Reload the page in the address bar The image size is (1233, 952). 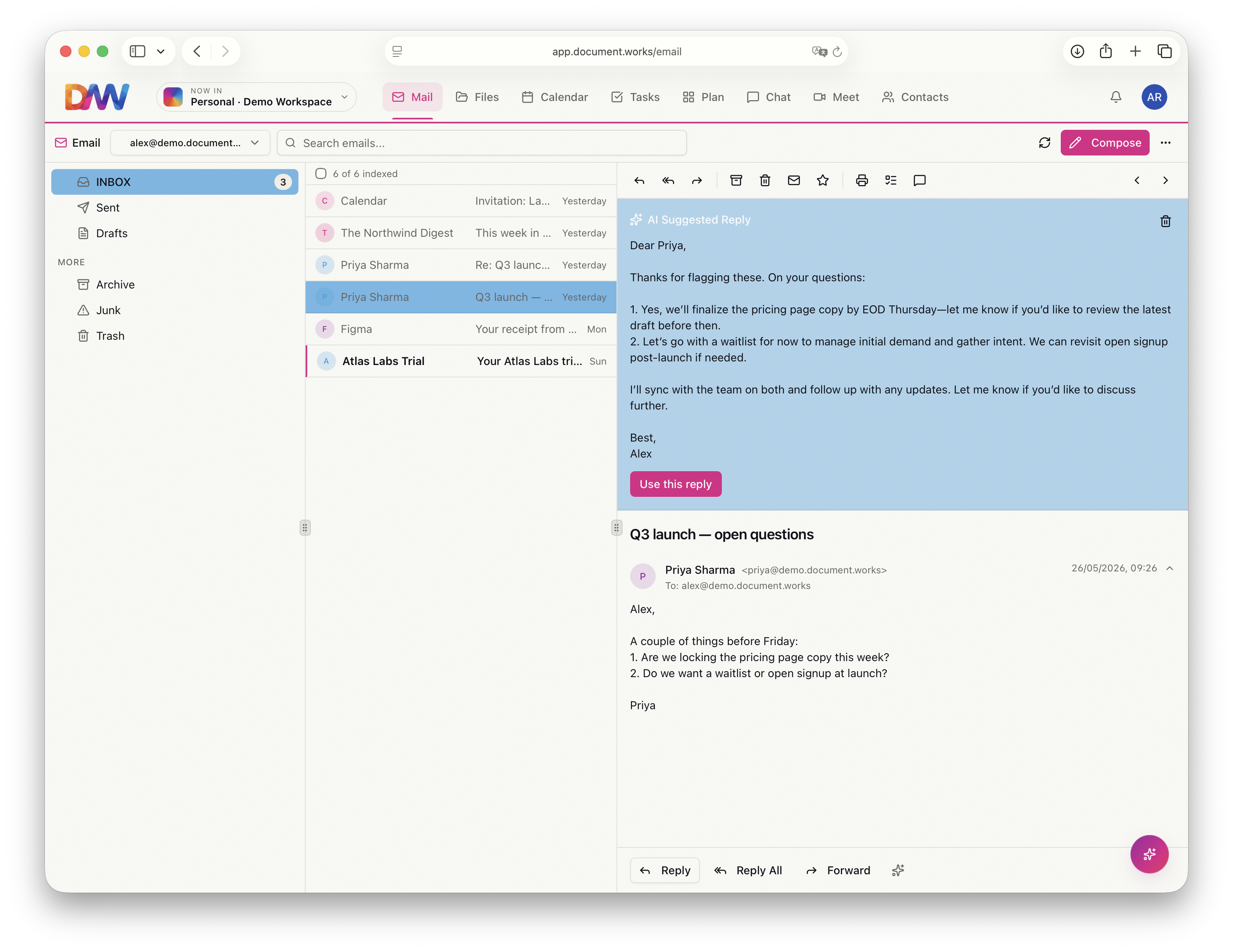tap(837, 51)
